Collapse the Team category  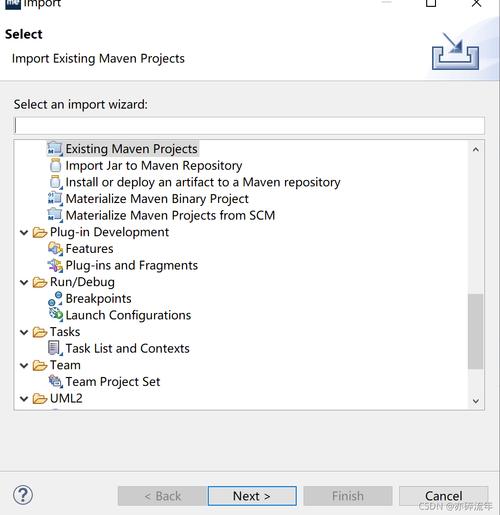[24, 365]
